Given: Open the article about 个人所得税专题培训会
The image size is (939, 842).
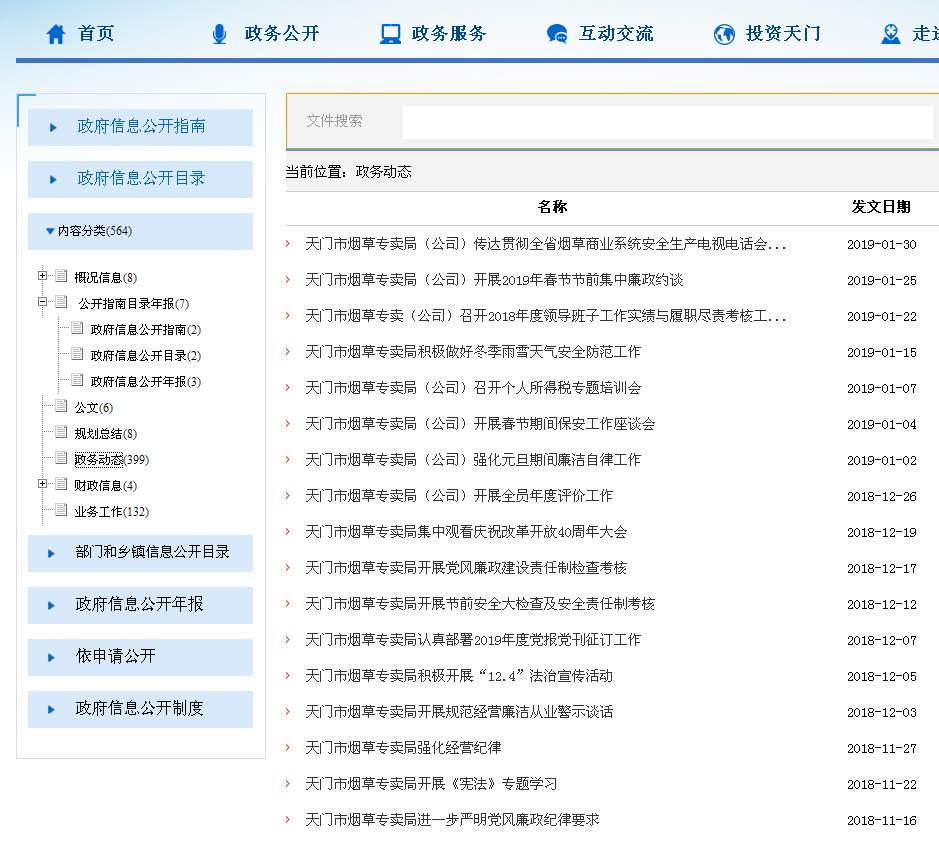Looking at the screenshot, I should tap(473, 388).
